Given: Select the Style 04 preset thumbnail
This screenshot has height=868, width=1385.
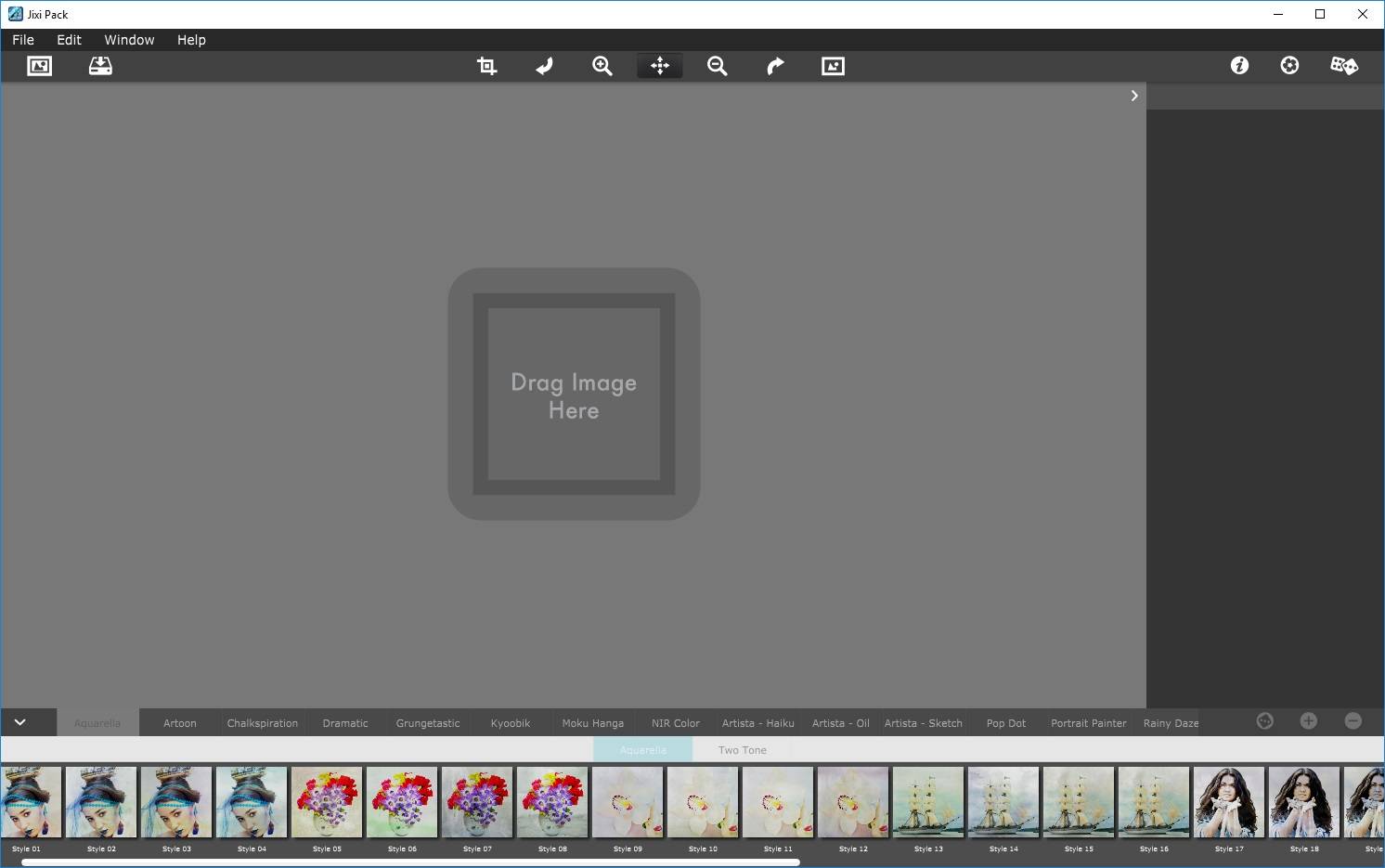Looking at the screenshot, I should click(x=252, y=802).
